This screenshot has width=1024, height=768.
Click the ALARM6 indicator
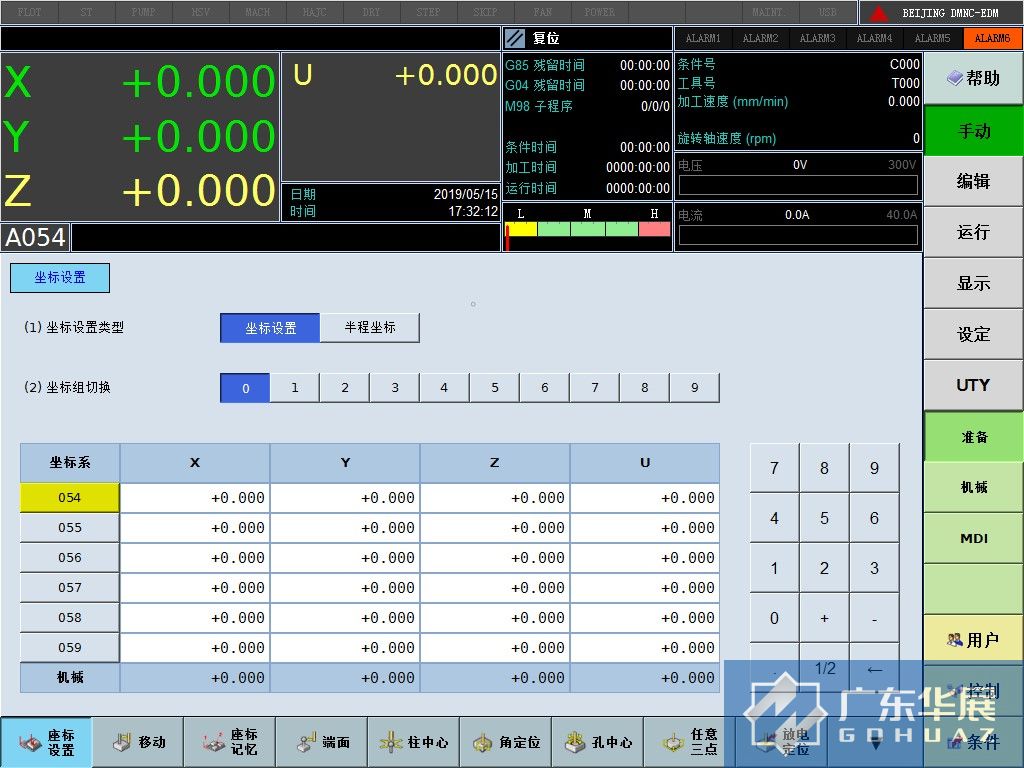tap(992, 38)
